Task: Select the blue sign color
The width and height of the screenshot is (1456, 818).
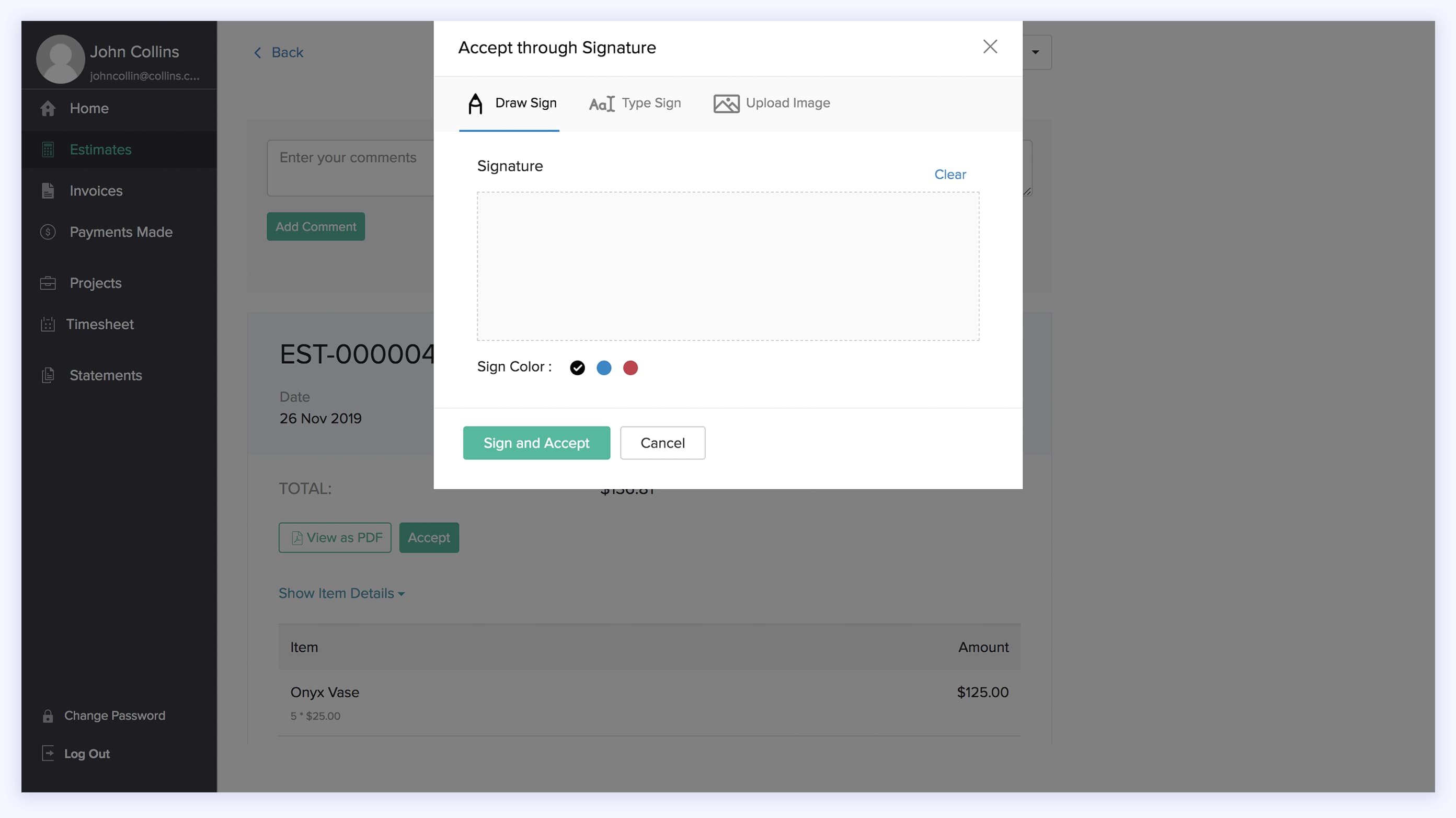Action: tap(604, 368)
